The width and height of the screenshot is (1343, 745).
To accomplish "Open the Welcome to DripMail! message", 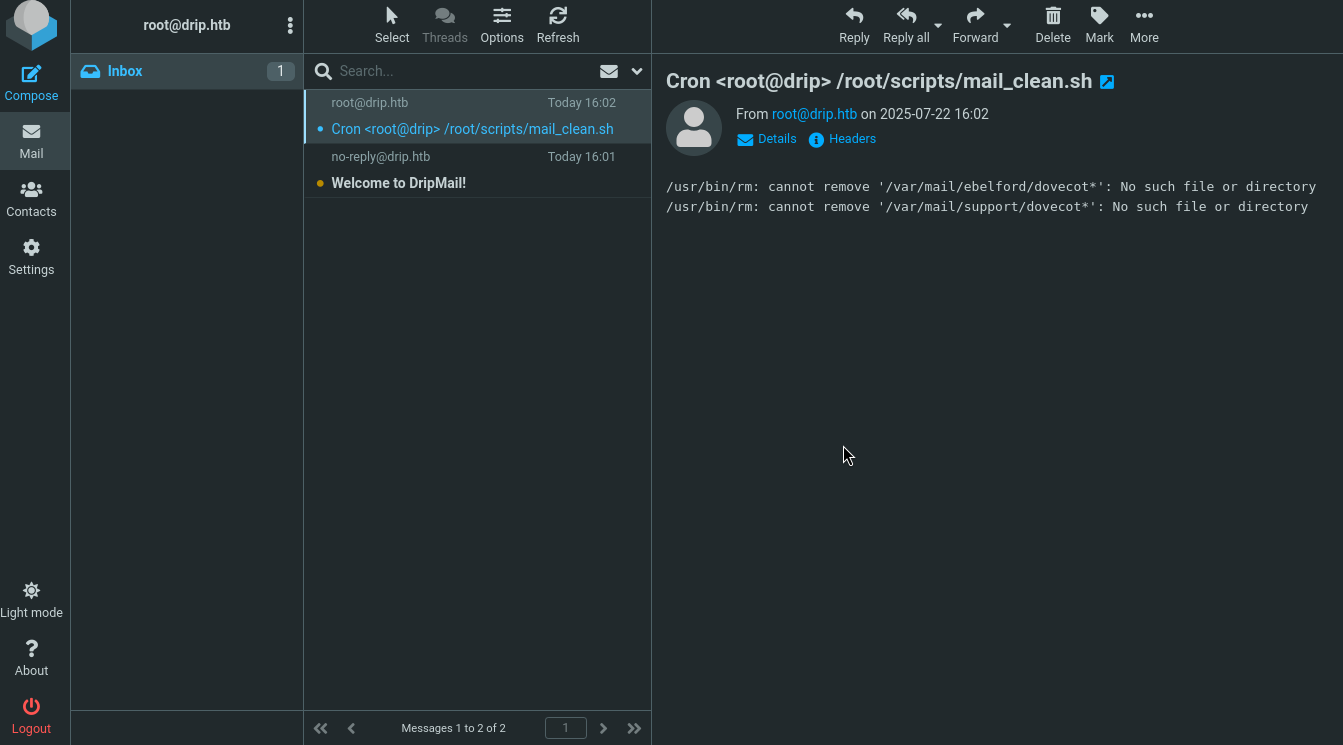I will tap(478, 171).
